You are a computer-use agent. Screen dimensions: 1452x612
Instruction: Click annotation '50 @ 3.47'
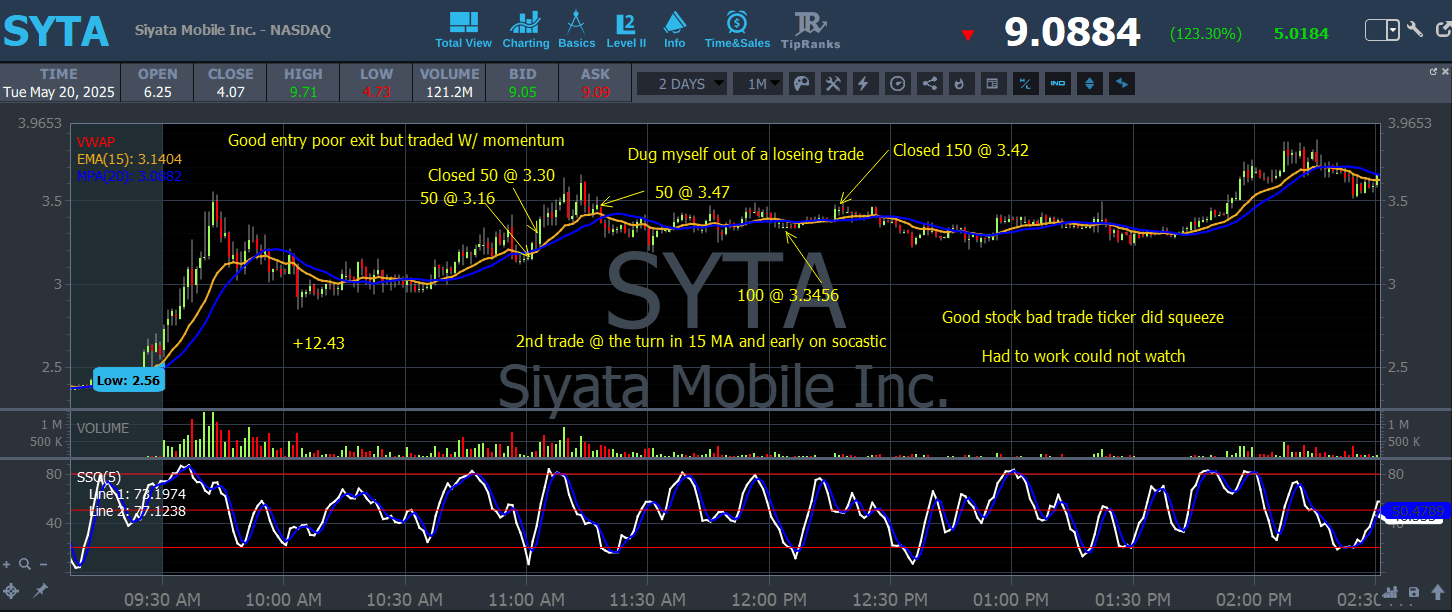point(692,191)
